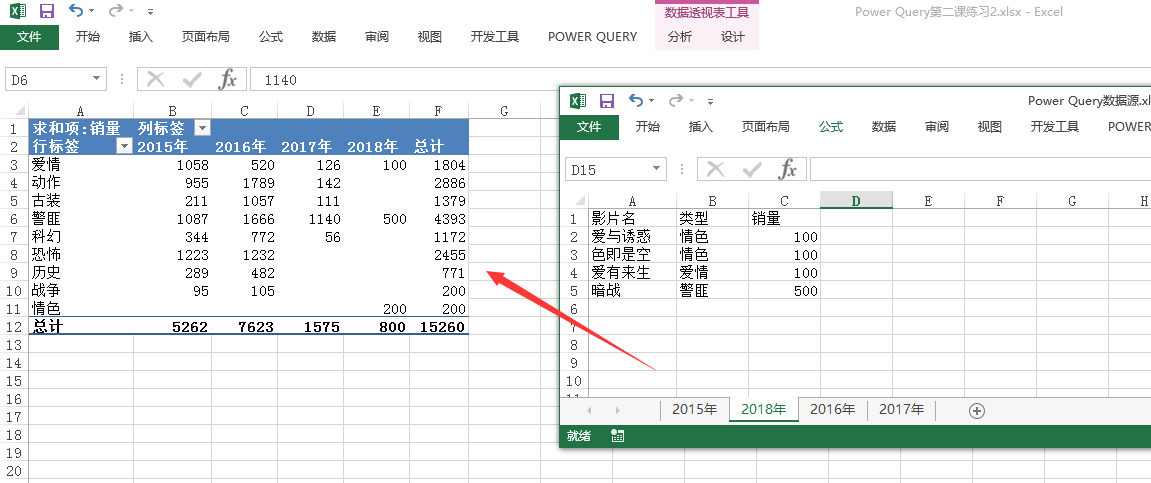This screenshot has height=483, width=1151.
Task: Expand Name Box dropdown next to D6
Action: [x=97, y=80]
